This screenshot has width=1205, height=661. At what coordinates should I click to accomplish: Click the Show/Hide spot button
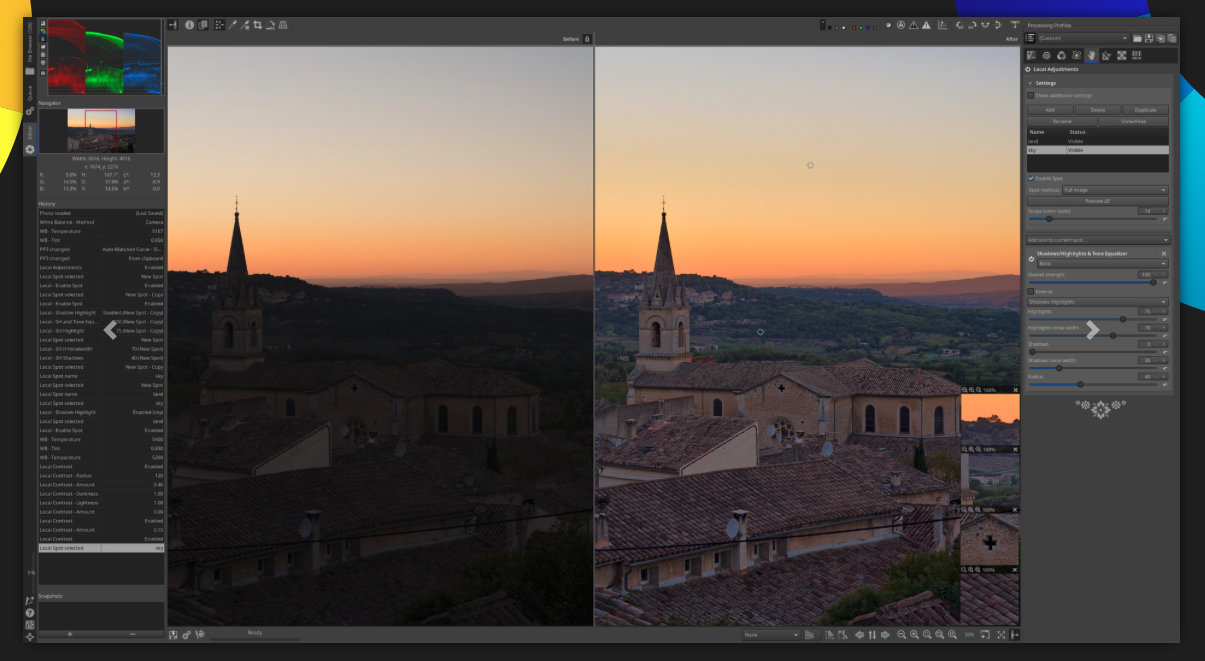pyautogui.click(x=1134, y=121)
